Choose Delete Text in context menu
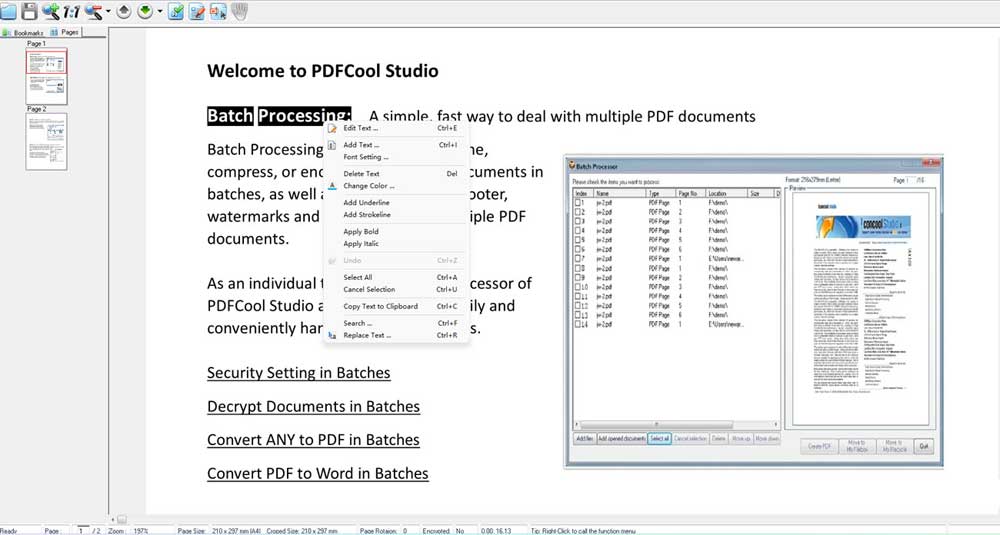Screen dimensions: 1000x535 click(395, 173)
